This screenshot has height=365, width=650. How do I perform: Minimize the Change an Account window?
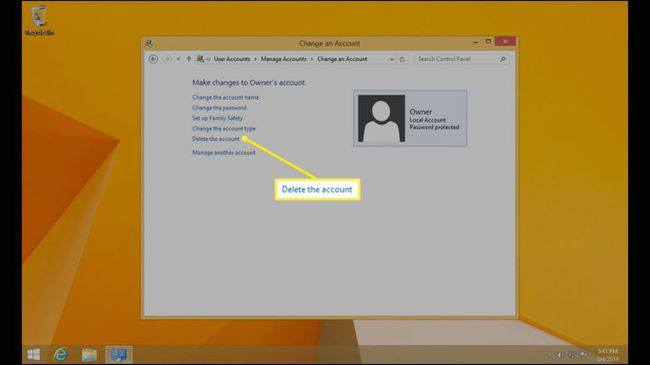coord(475,42)
